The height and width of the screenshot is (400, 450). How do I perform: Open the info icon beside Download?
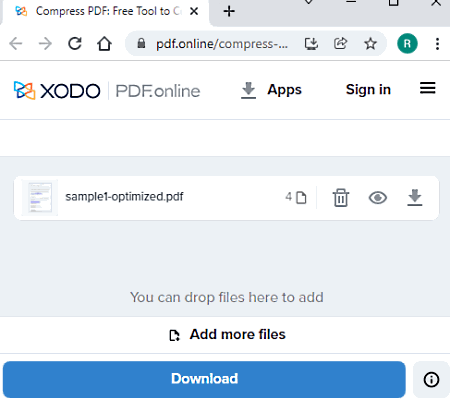click(431, 379)
